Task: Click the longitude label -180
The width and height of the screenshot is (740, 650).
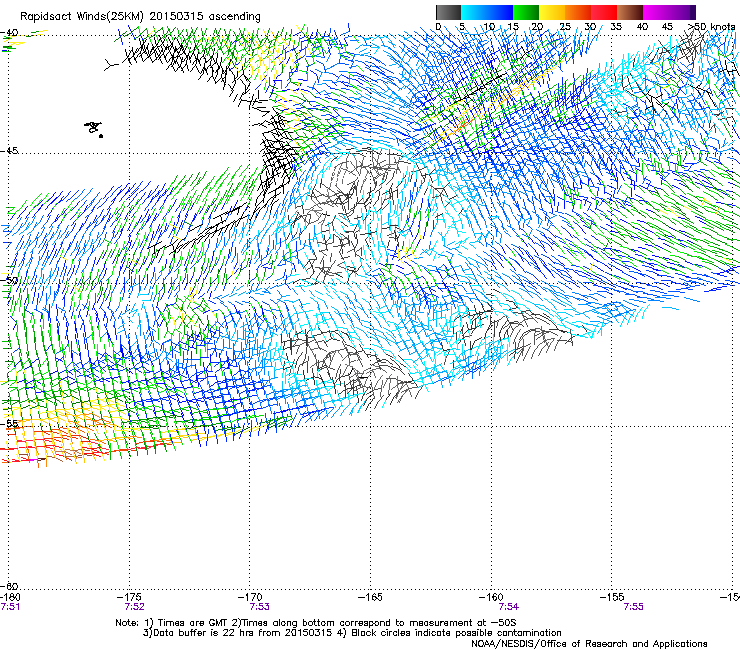Action: tap(10, 598)
